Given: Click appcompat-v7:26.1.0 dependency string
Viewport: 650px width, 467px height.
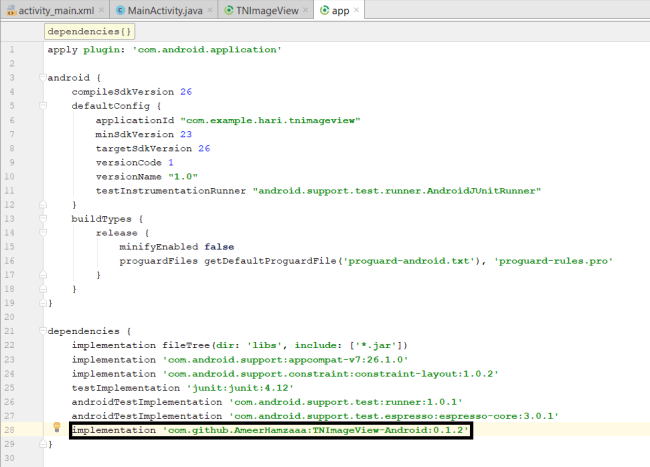Looking at the screenshot, I should pos(285,360).
